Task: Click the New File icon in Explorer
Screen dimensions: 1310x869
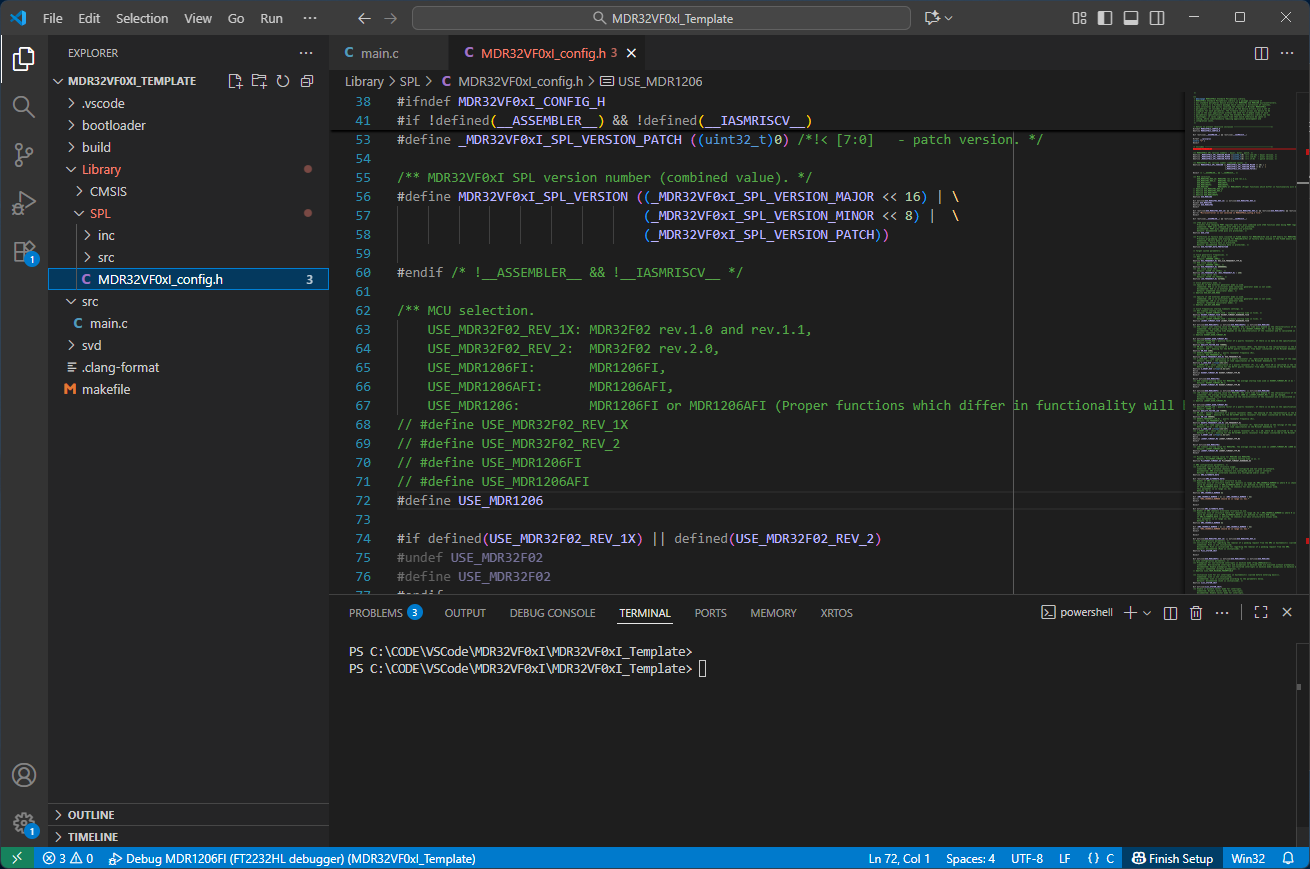Action: coord(235,81)
